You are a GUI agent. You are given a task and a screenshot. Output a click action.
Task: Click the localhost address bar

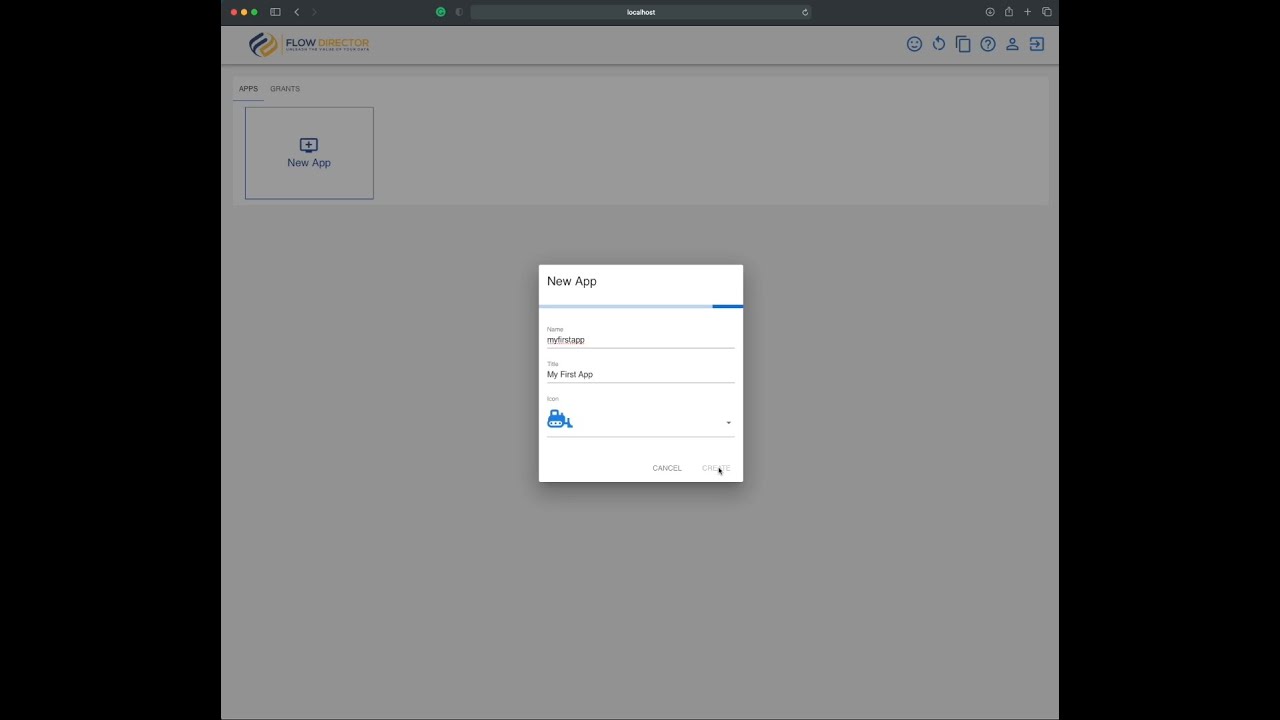pos(640,12)
